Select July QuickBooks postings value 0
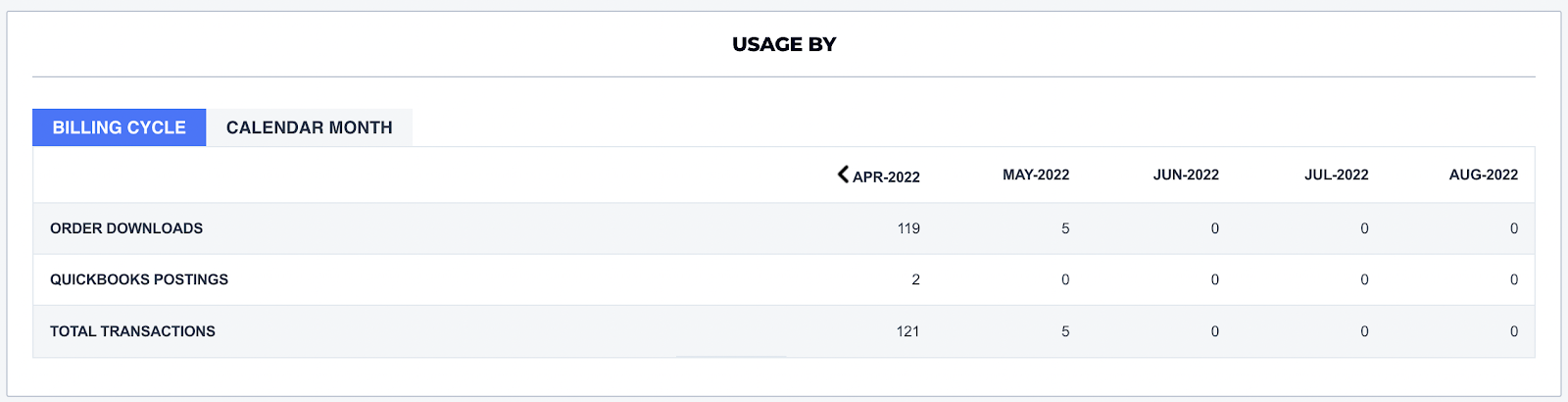The height and width of the screenshot is (402, 1568). tap(1364, 279)
